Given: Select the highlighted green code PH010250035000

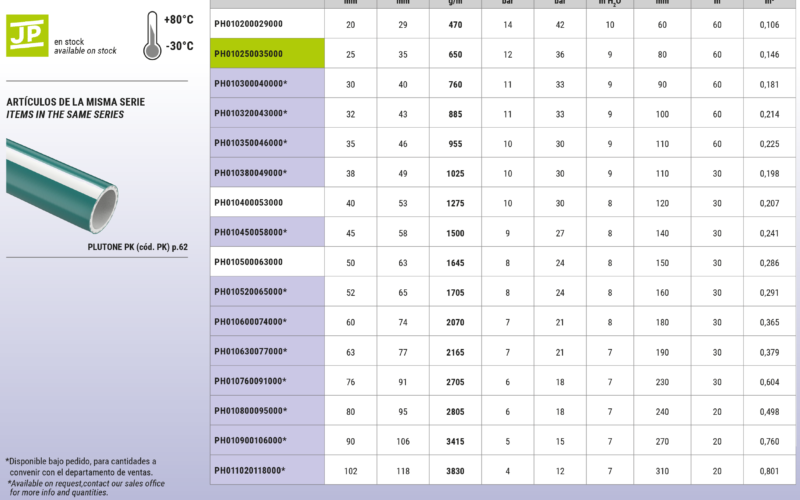Looking at the screenshot, I should pyautogui.click(x=248, y=53).
